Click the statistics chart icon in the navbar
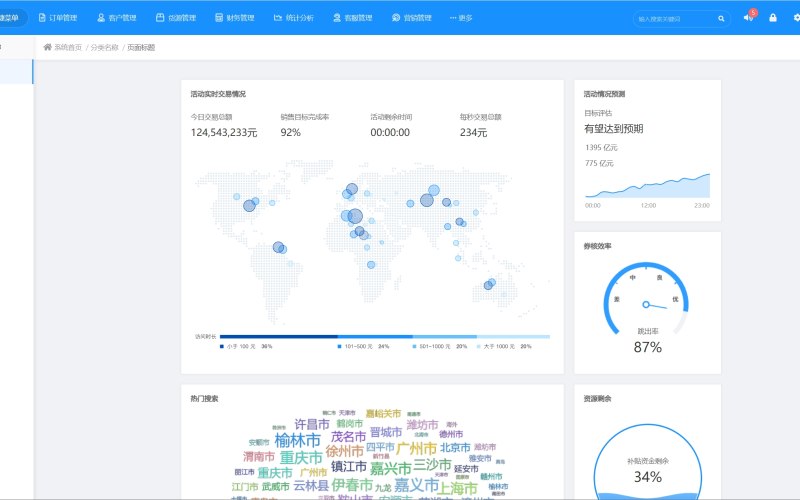 tap(278, 18)
